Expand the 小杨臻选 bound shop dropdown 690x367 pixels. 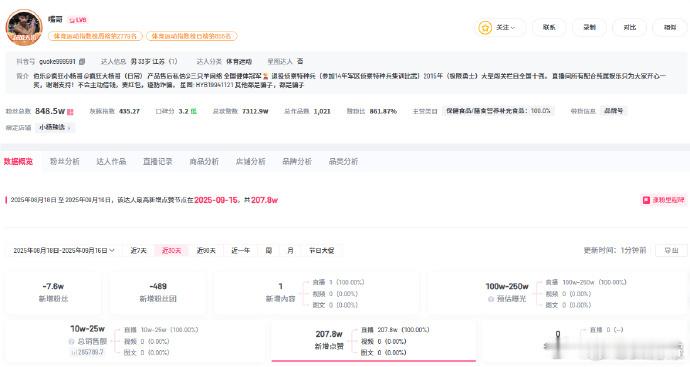pyautogui.click(x=55, y=127)
